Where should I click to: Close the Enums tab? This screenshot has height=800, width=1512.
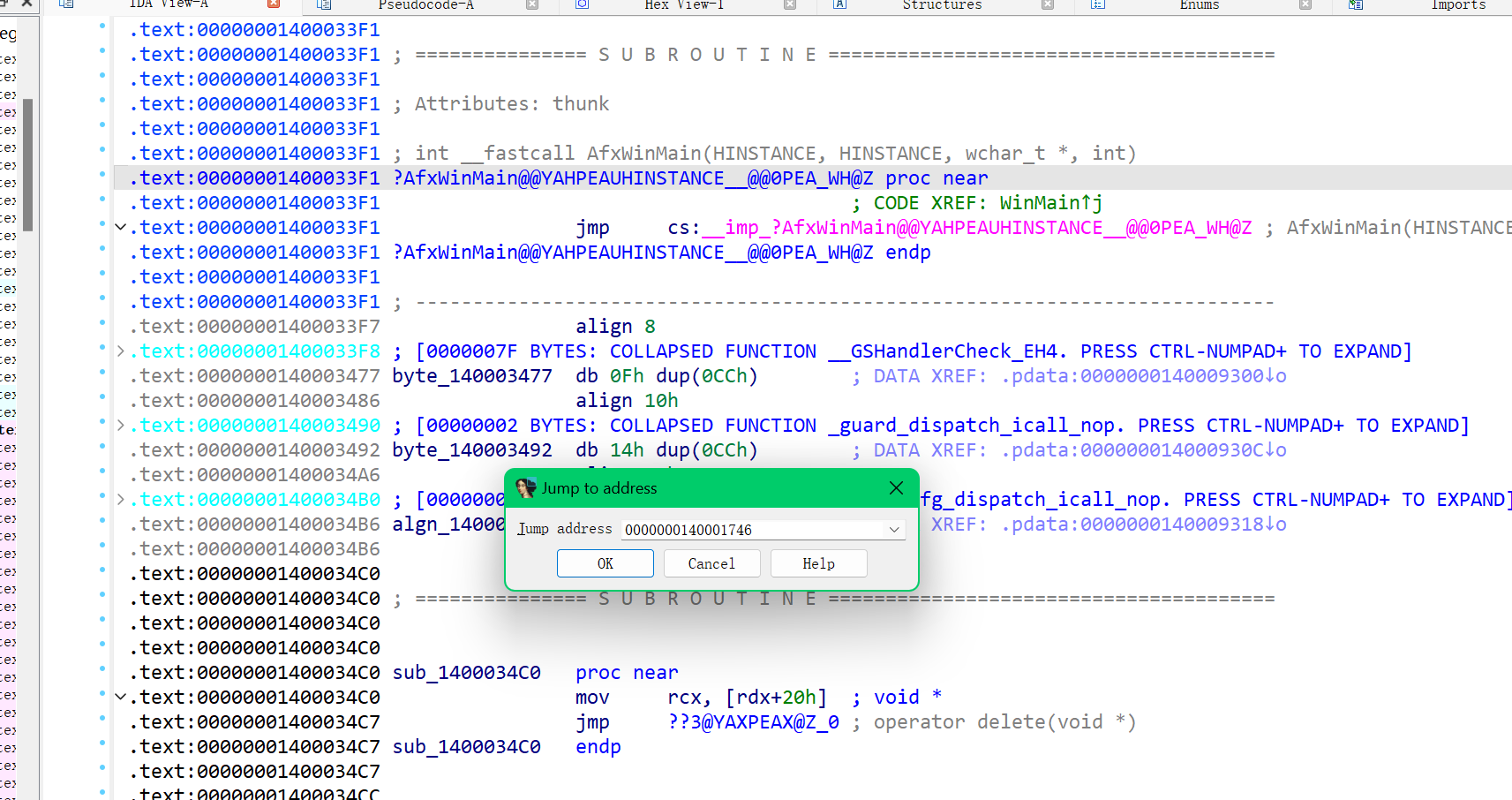coord(1305,4)
